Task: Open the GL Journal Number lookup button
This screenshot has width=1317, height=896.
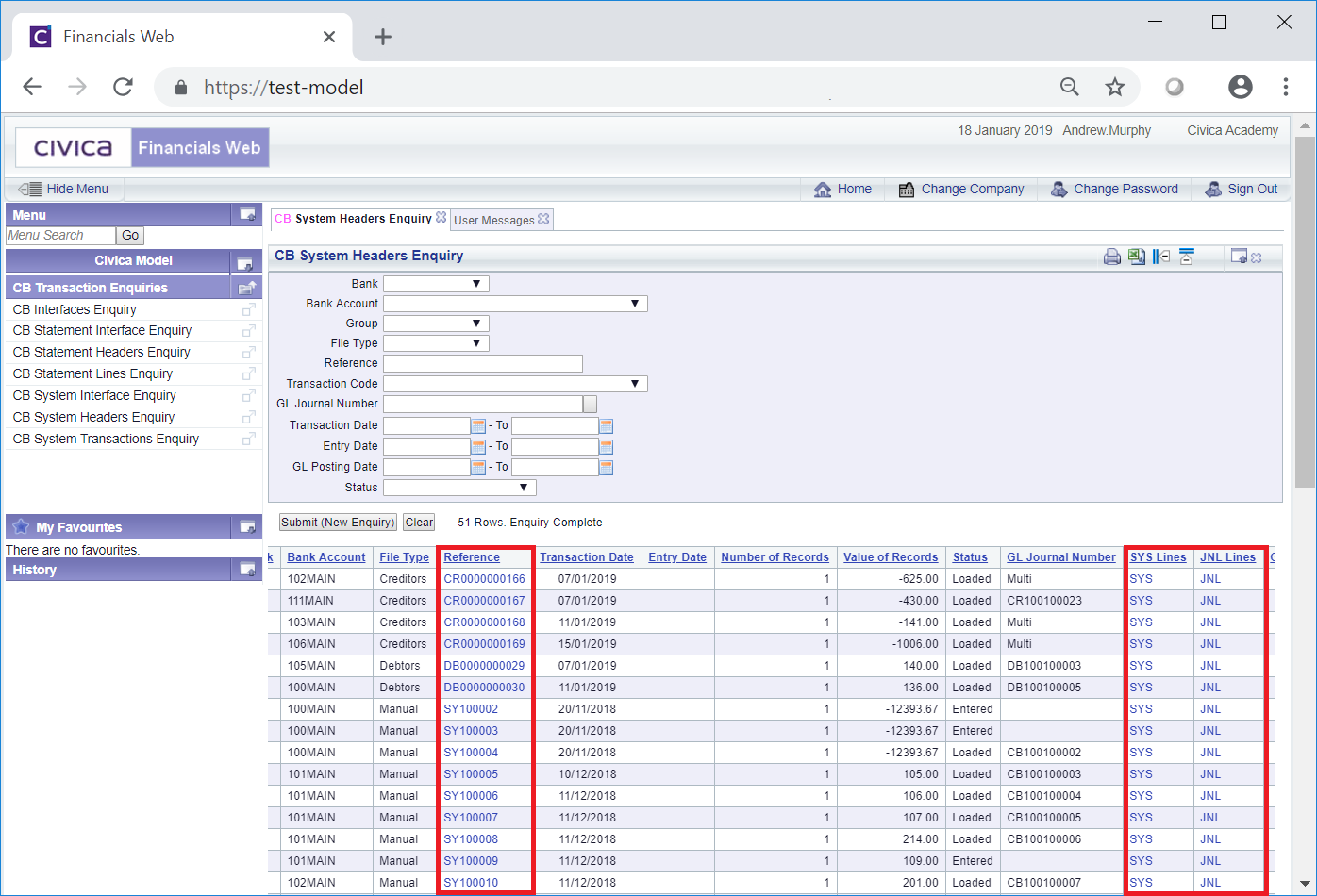Action: [x=590, y=405]
